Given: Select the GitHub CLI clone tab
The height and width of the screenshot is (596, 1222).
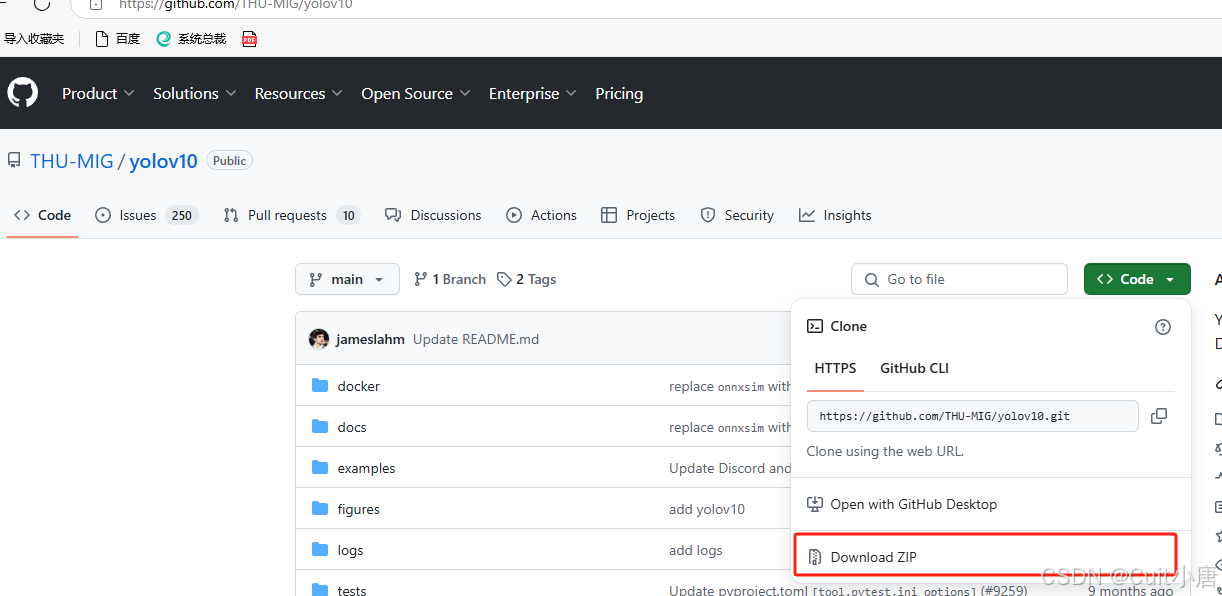Looking at the screenshot, I should tap(914, 368).
